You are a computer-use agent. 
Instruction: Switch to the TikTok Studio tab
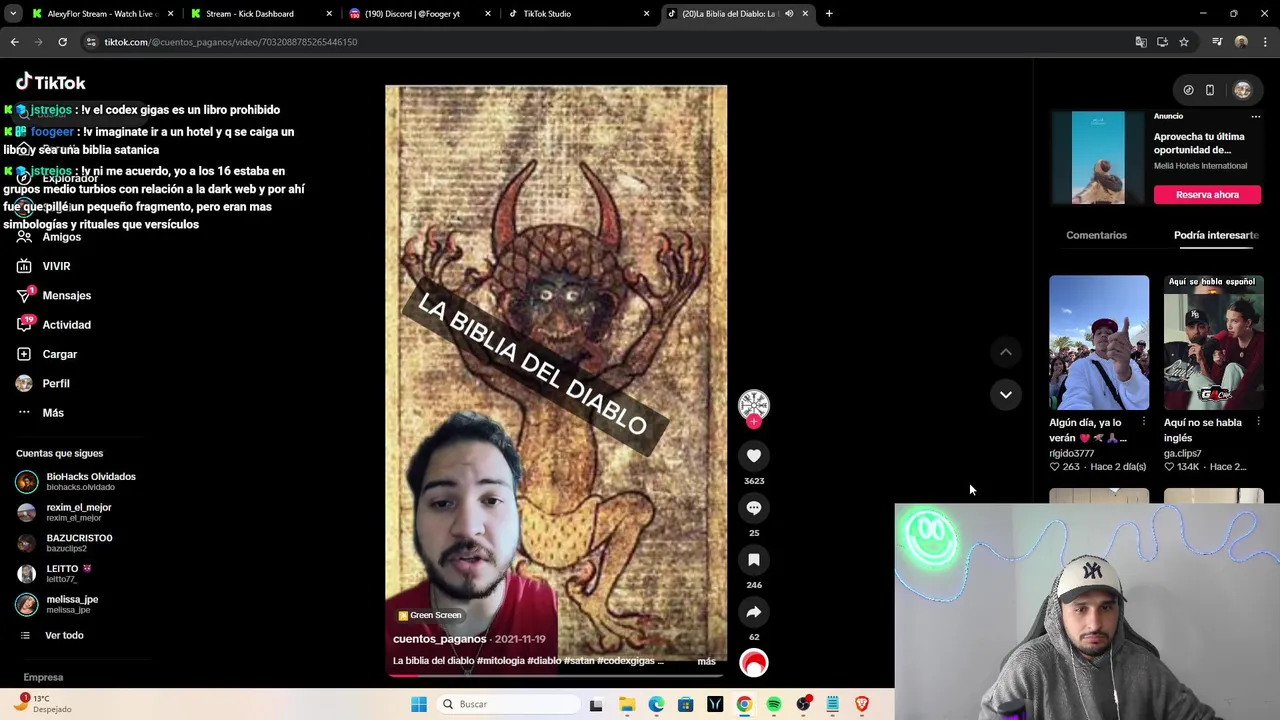point(576,14)
